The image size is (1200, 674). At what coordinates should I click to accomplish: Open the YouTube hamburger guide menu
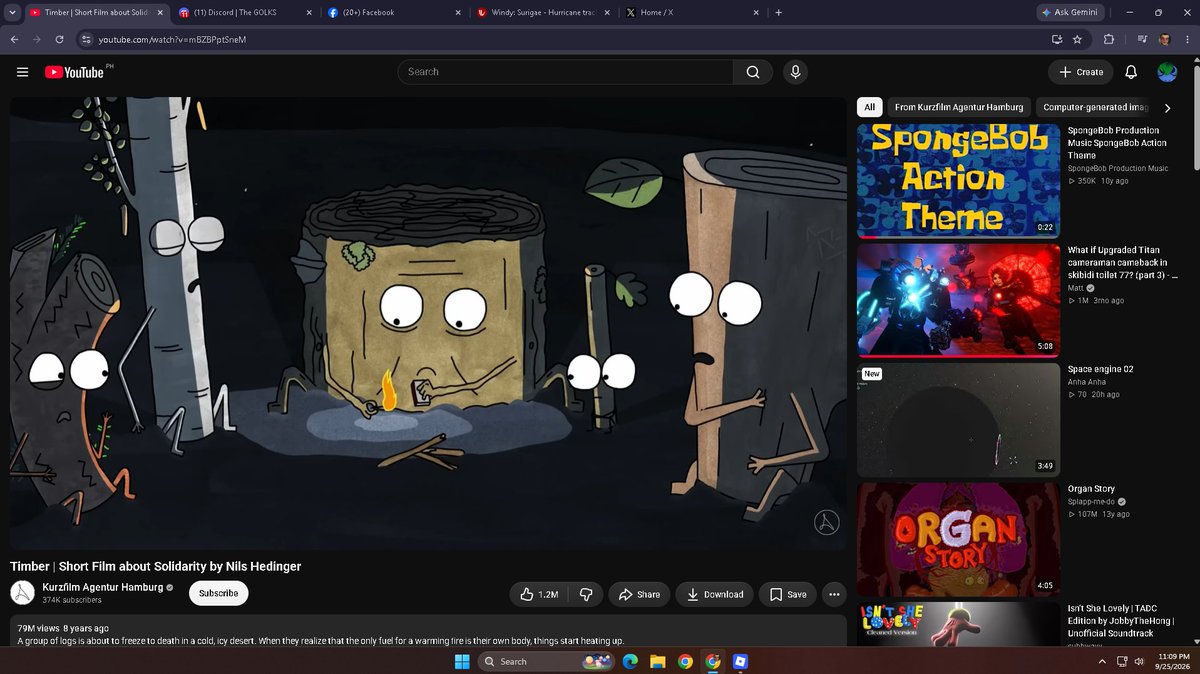(22, 72)
